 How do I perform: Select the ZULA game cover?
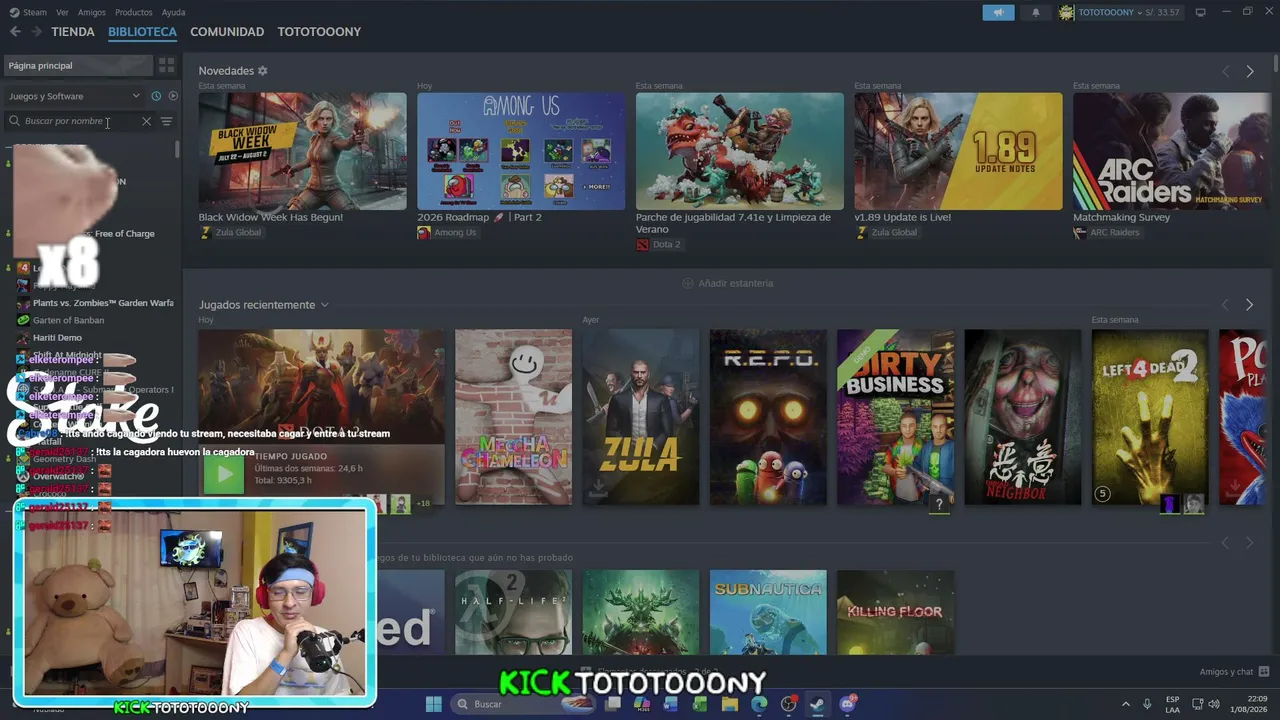click(641, 417)
